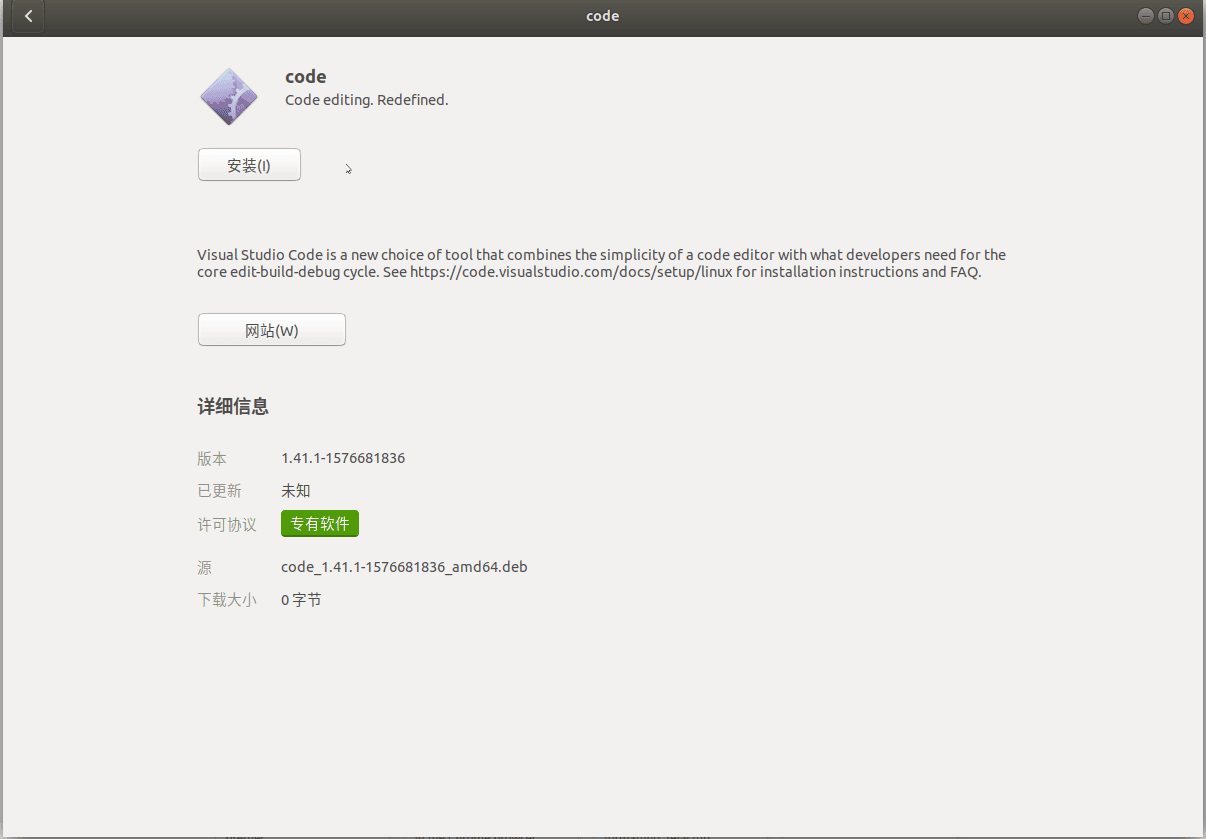
Task: Click the bold app name 'code'
Action: point(306,77)
